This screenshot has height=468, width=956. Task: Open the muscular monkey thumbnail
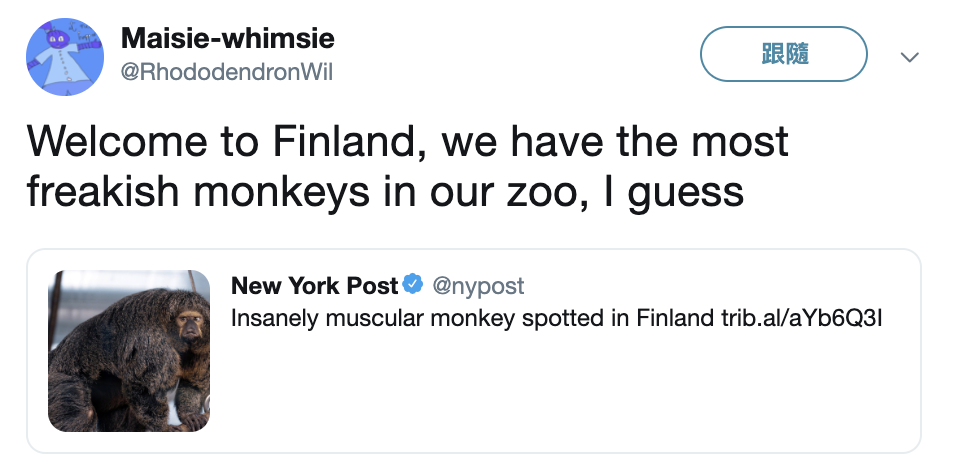click(x=129, y=351)
